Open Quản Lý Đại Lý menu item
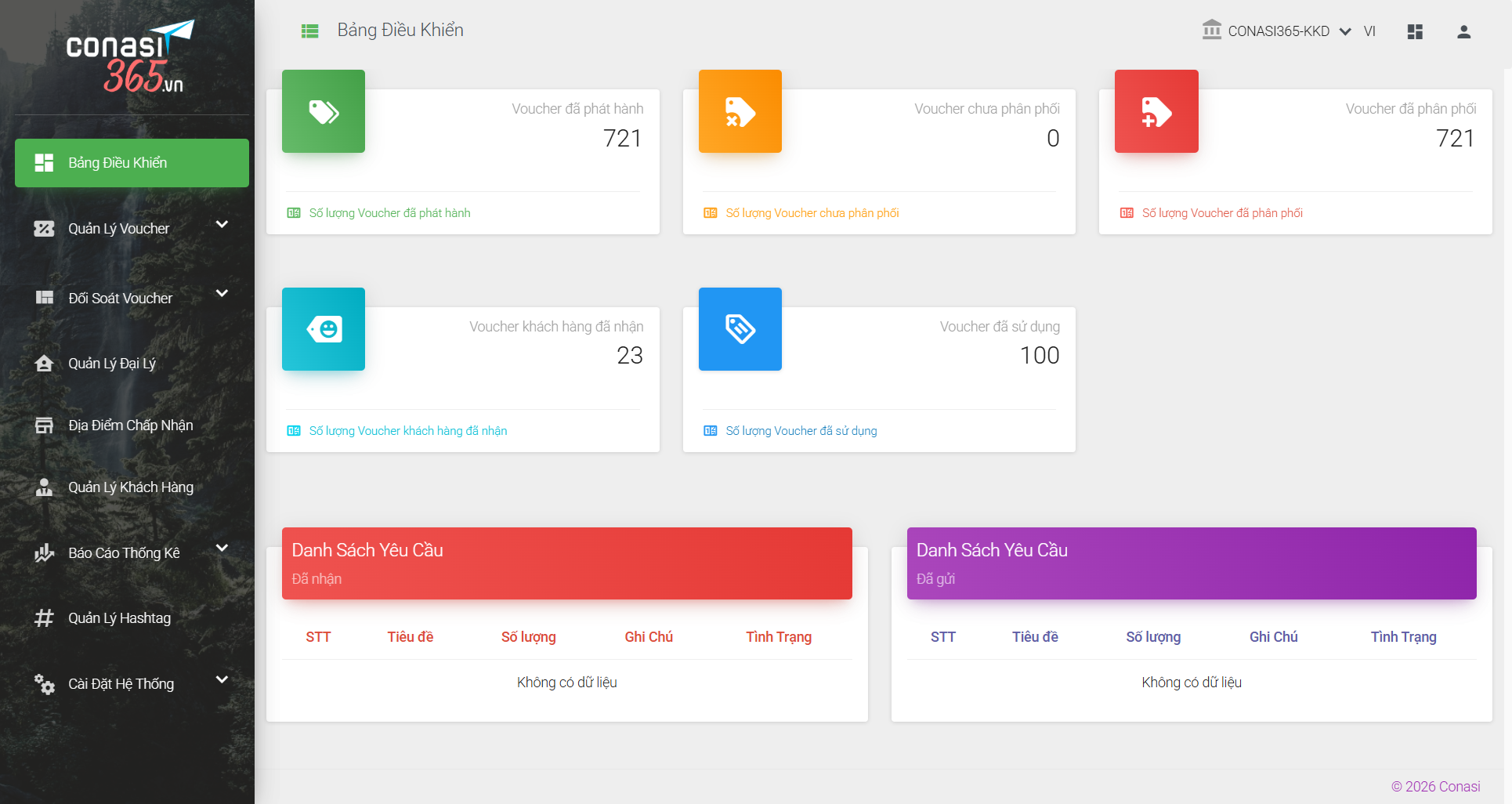The height and width of the screenshot is (804, 1512). (x=112, y=364)
